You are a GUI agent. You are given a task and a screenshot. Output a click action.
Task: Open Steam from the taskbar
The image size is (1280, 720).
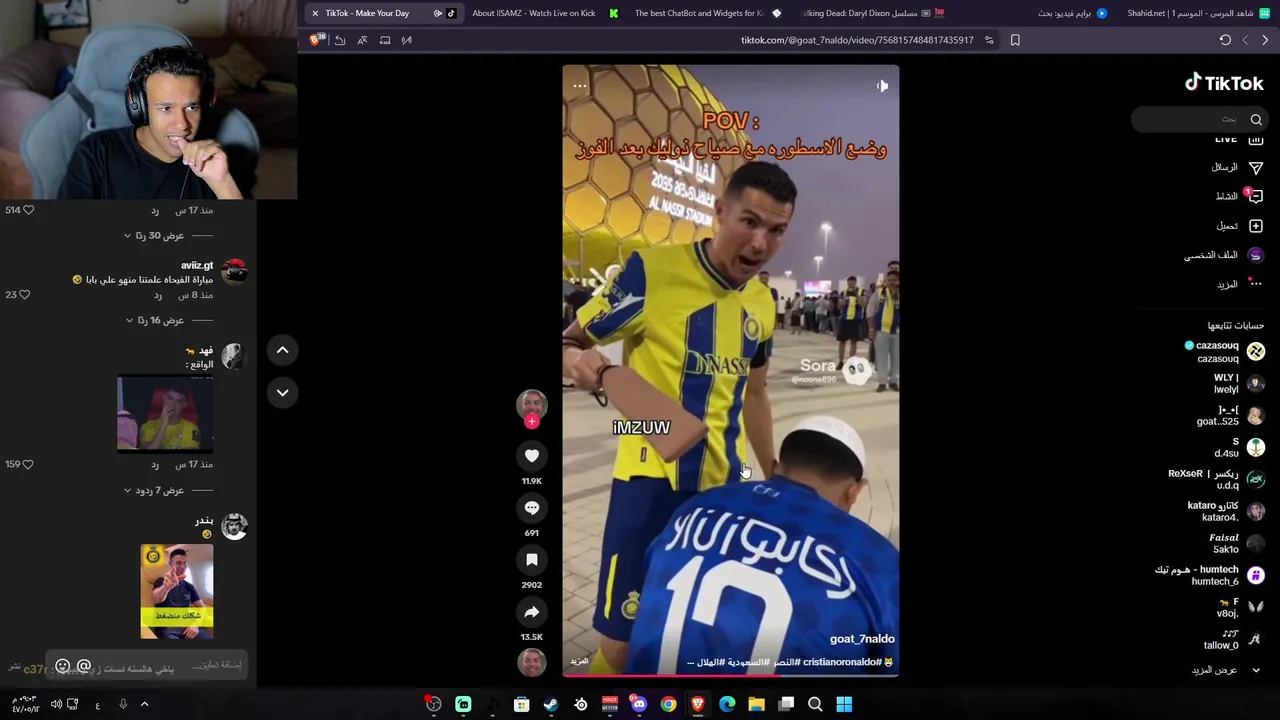pyautogui.click(x=551, y=705)
